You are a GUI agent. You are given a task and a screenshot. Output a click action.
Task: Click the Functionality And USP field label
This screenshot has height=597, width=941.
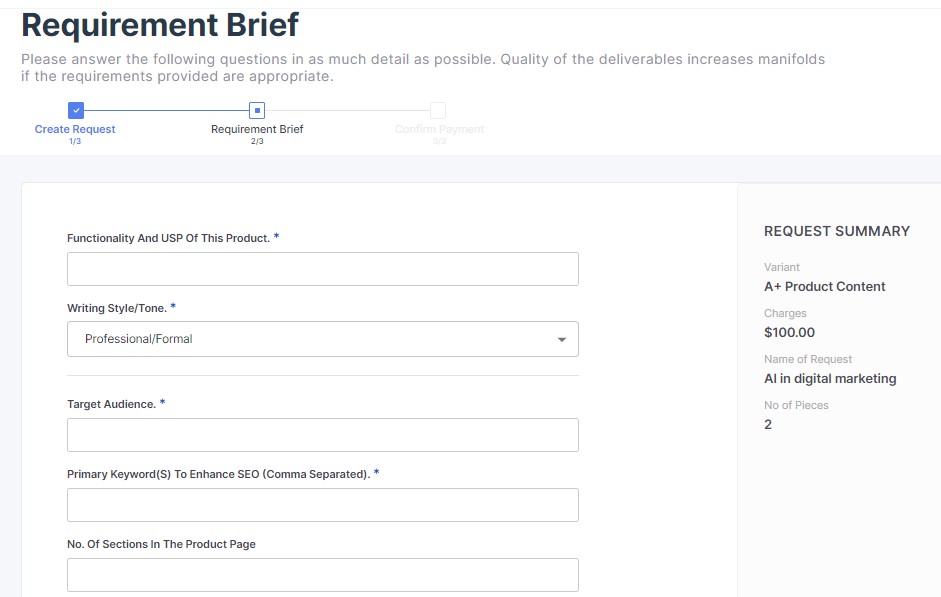point(169,238)
